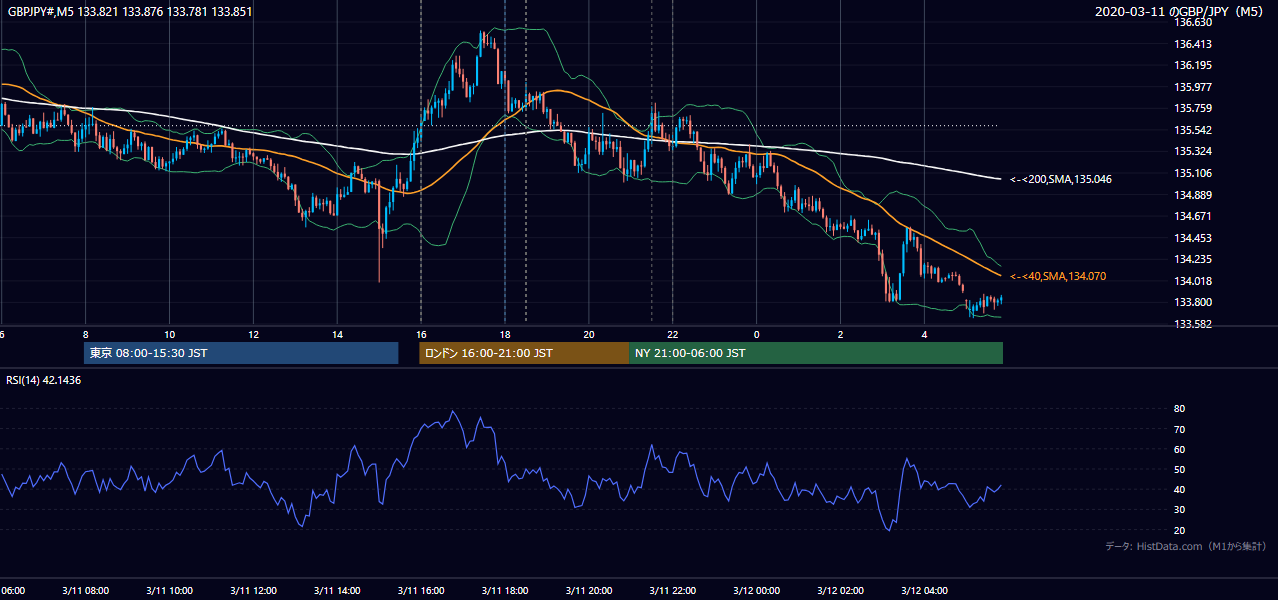Click RSI axis level 60

[x=1179, y=449]
